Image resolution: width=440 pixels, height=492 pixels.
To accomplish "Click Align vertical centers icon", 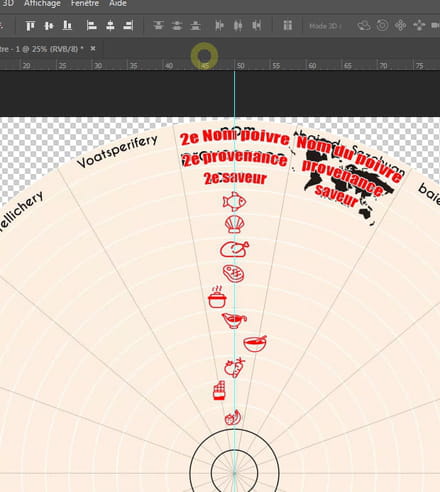I will click(x=49, y=26).
